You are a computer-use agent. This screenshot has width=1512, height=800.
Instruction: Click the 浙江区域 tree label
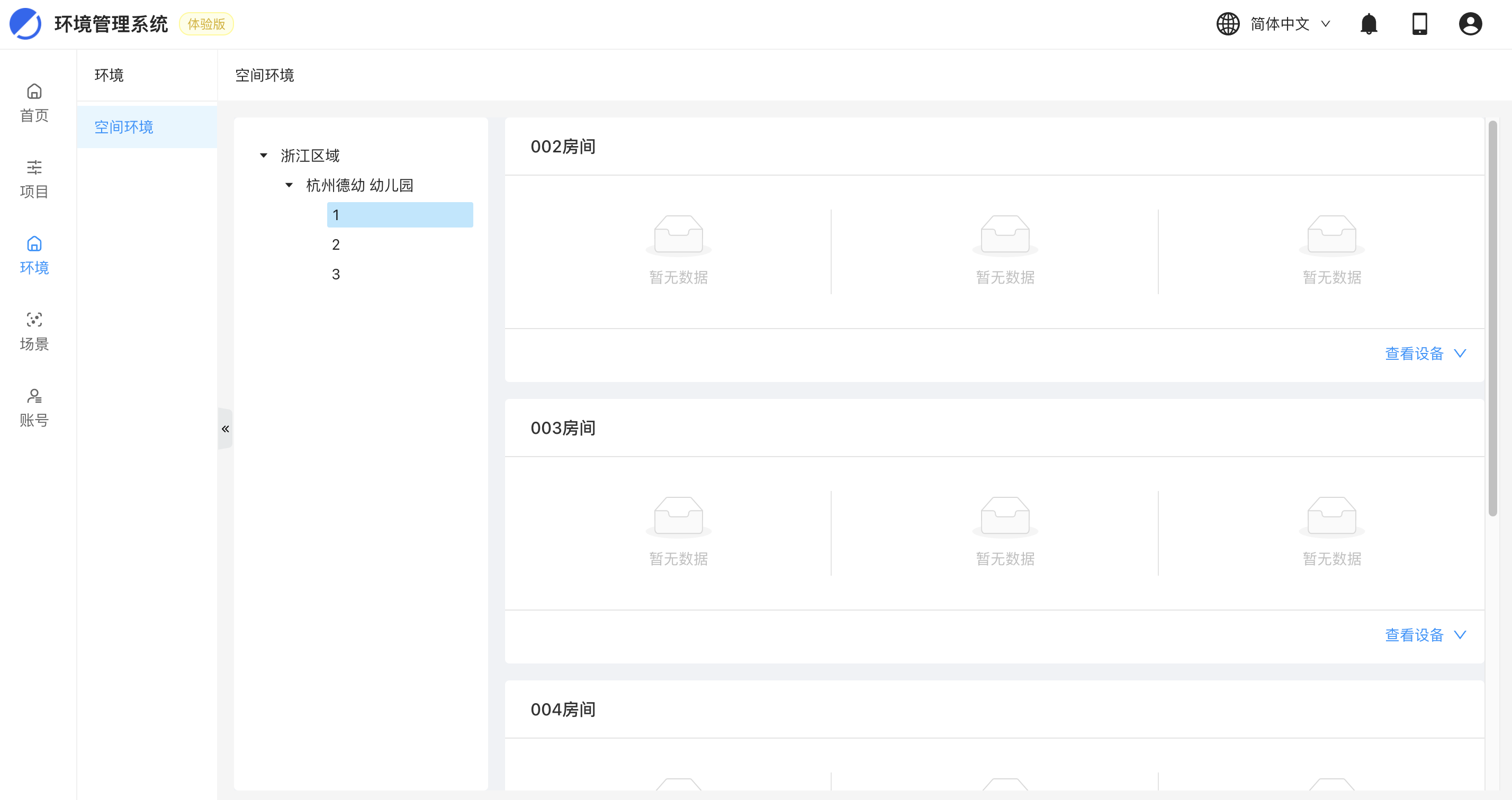coord(310,156)
